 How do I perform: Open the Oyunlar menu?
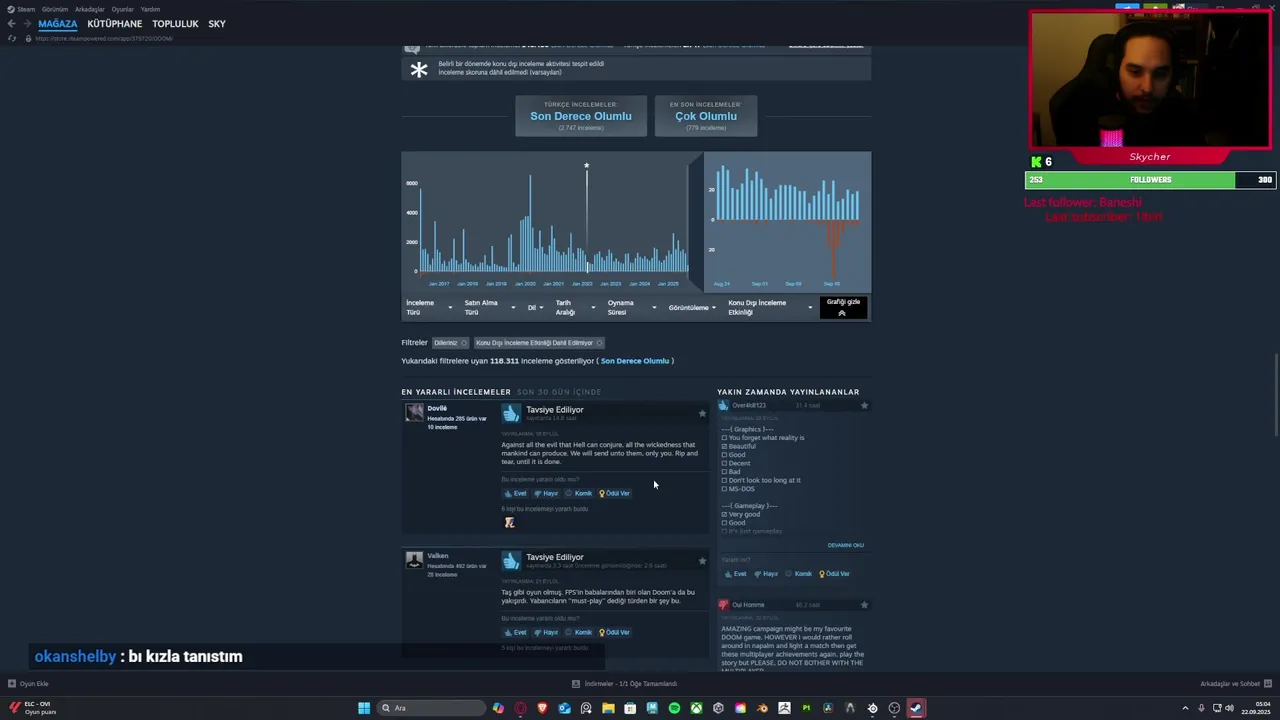click(123, 9)
